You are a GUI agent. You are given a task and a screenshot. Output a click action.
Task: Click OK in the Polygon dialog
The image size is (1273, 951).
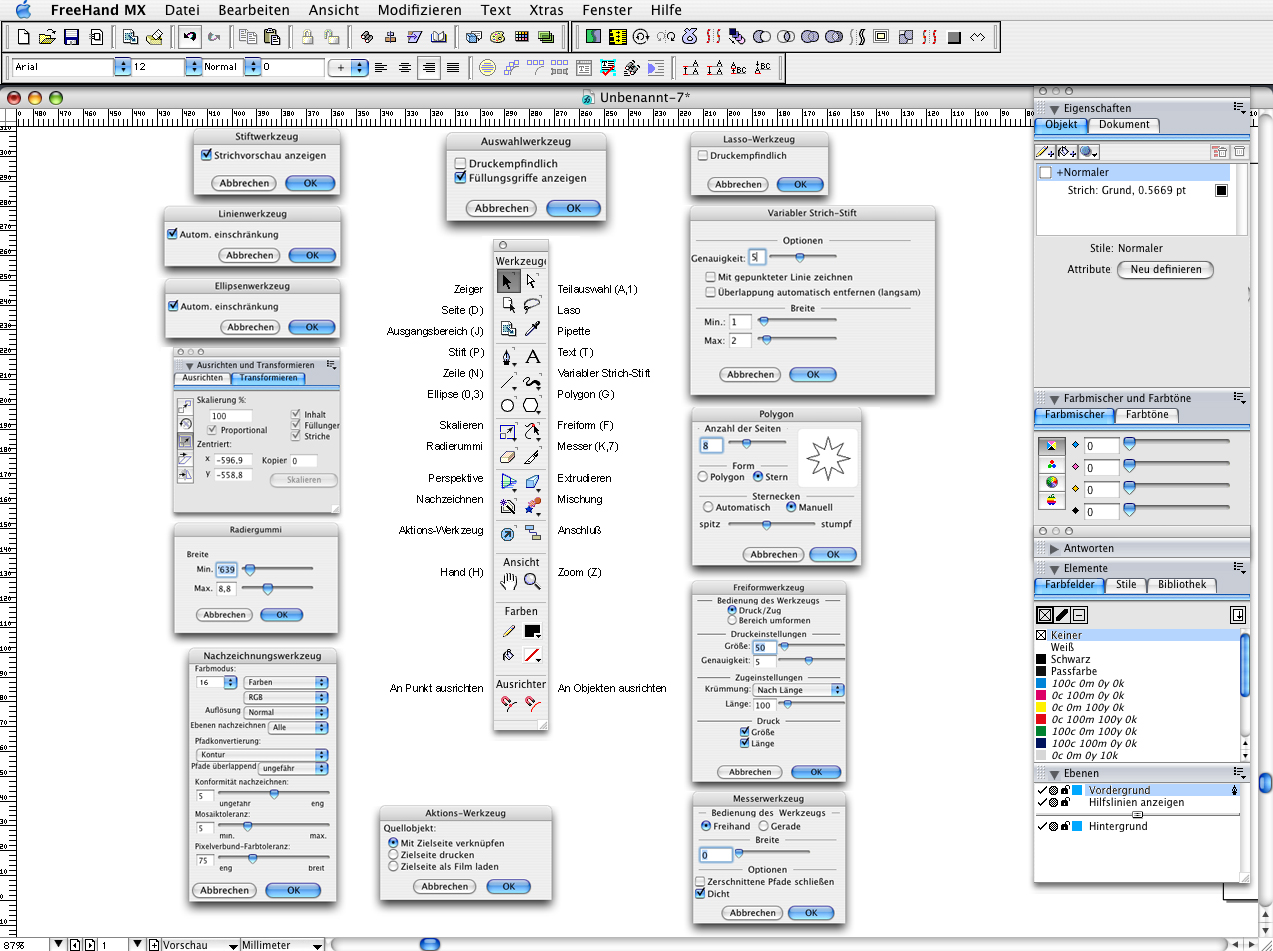point(832,554)
